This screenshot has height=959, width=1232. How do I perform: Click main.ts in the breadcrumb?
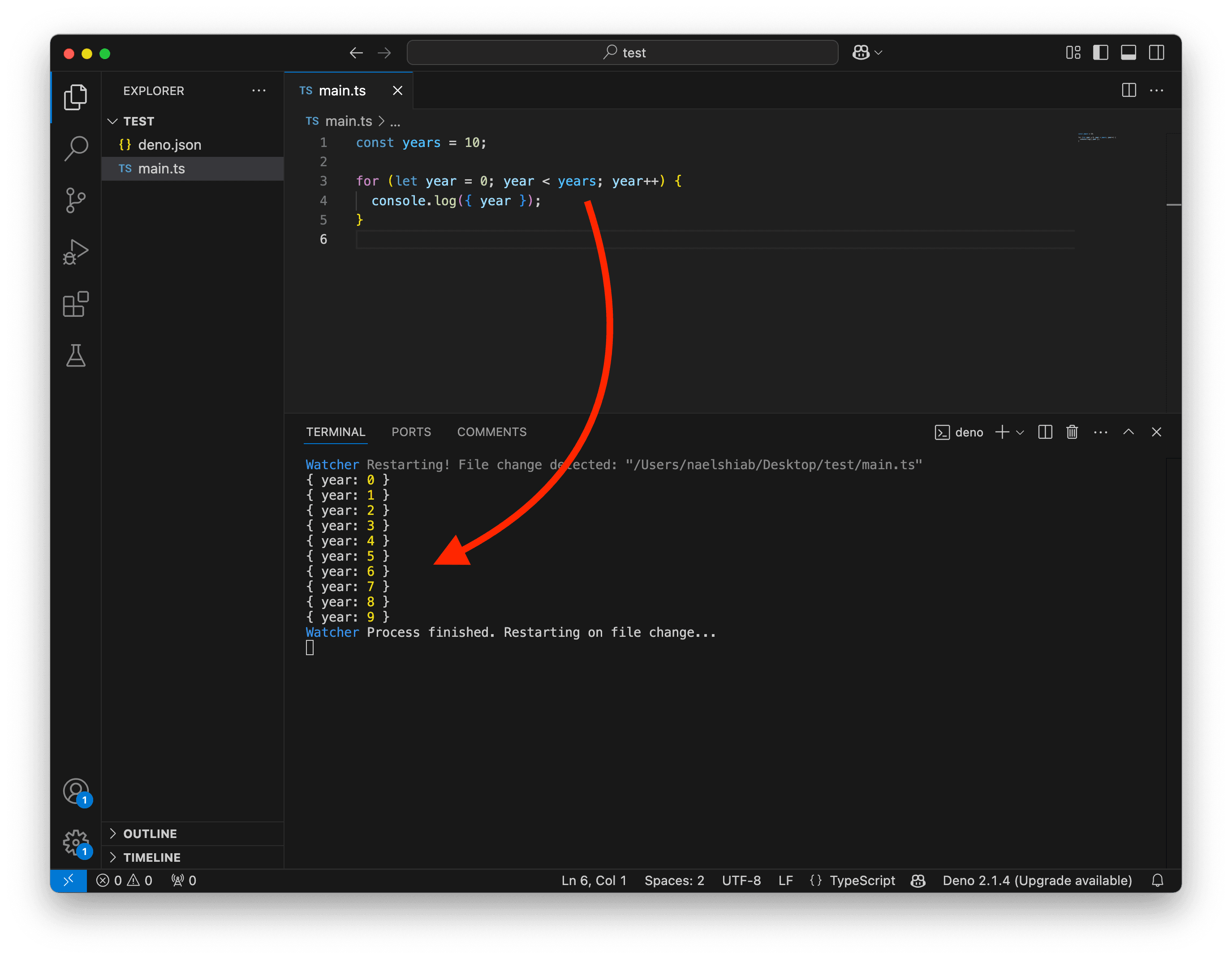(x=348, y=121)
